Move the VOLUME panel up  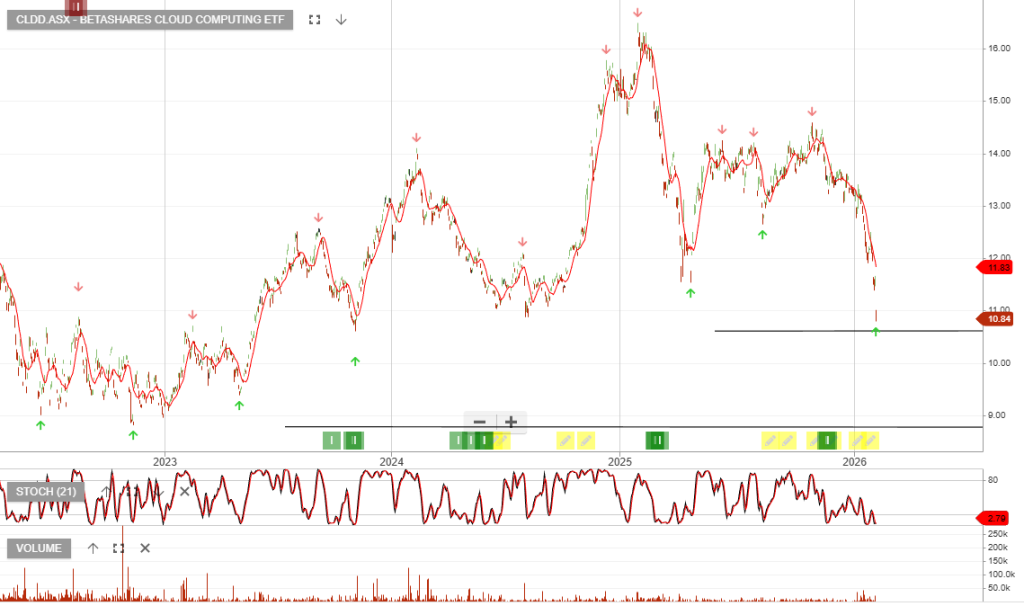click(x=93, y=548)
